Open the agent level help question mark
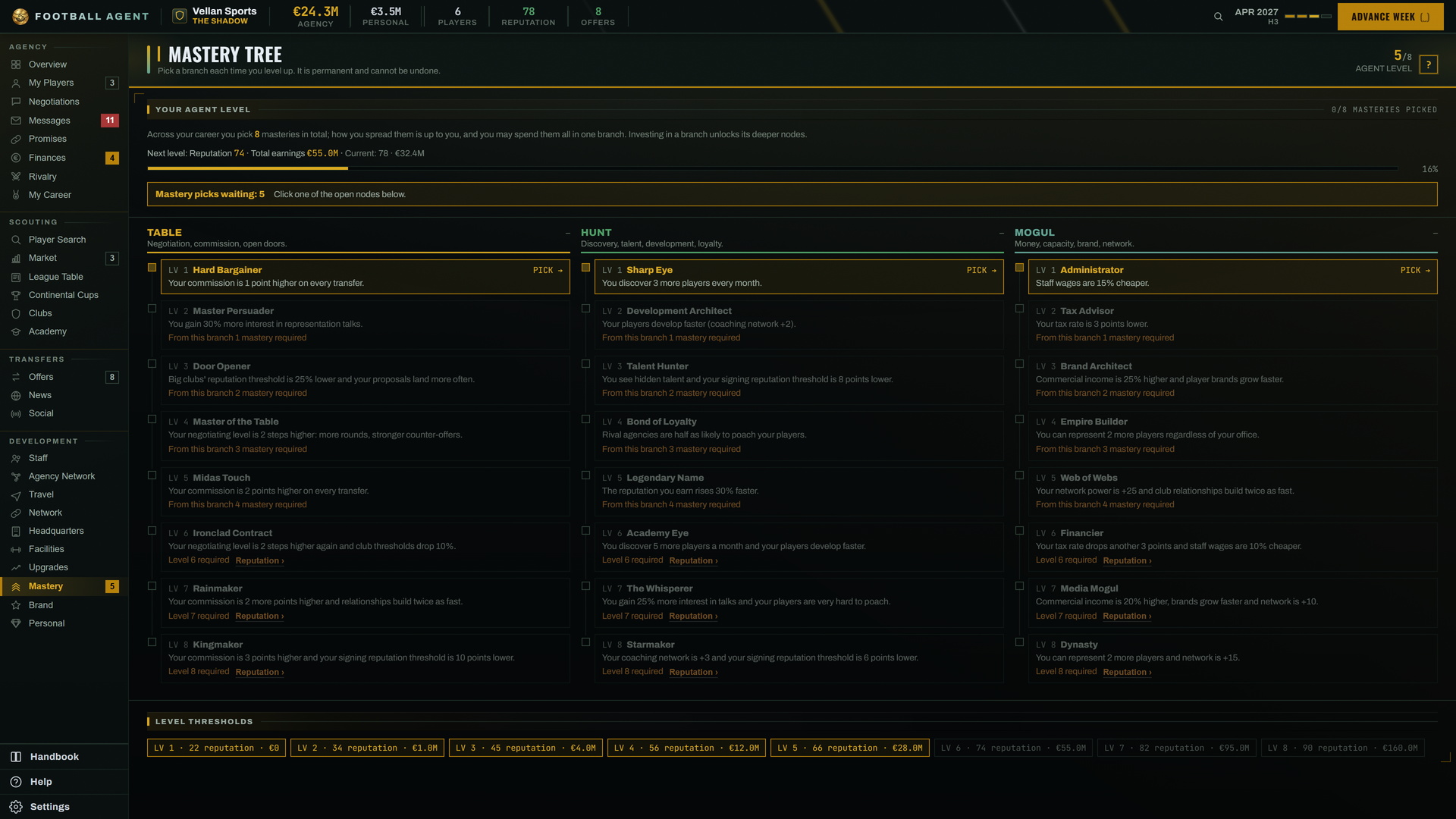Image resolution: width=1456 pixels, height=819 pixels. pos(1429,64)
